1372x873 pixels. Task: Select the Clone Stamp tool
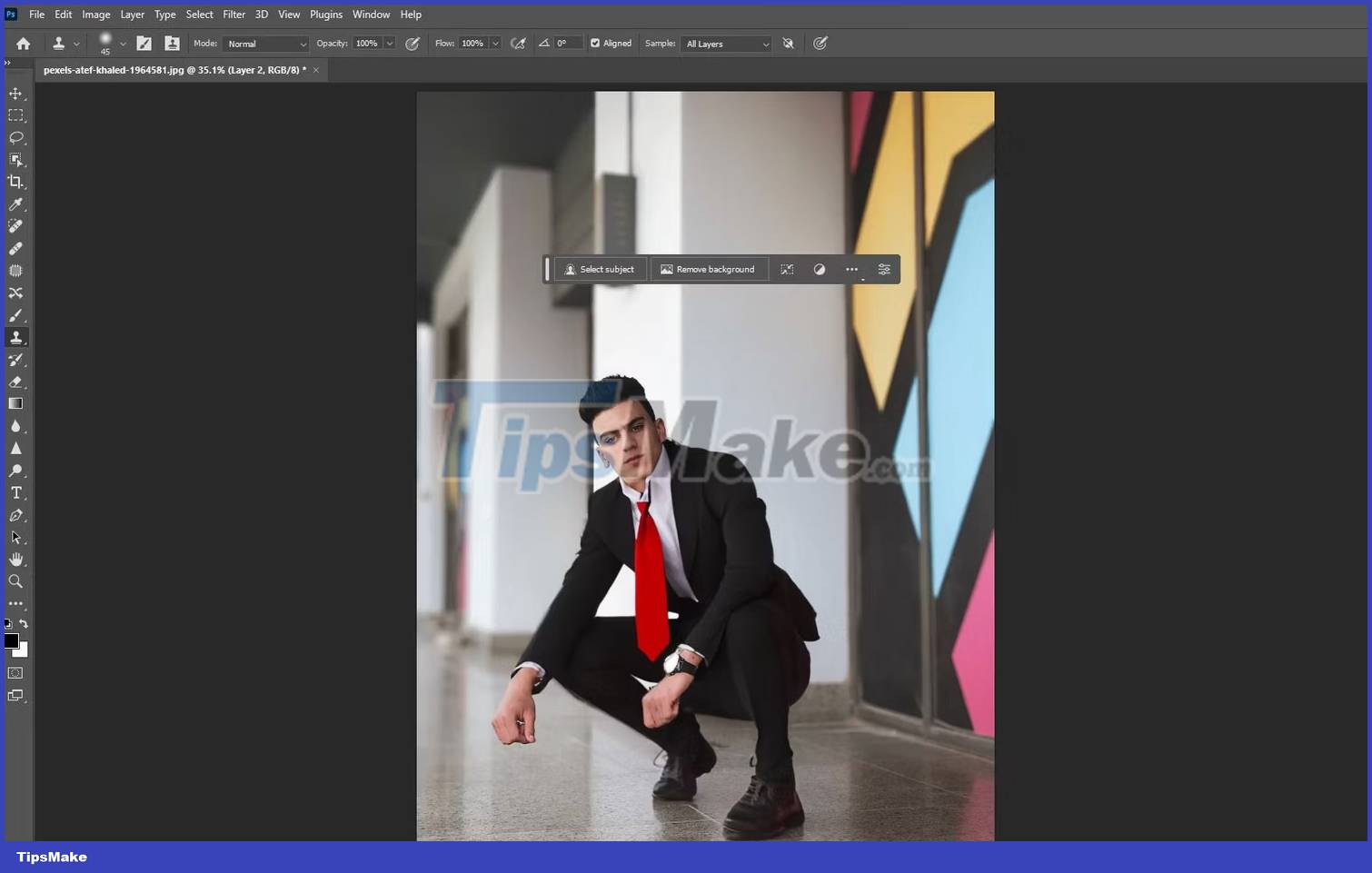(x=15, y=337)
